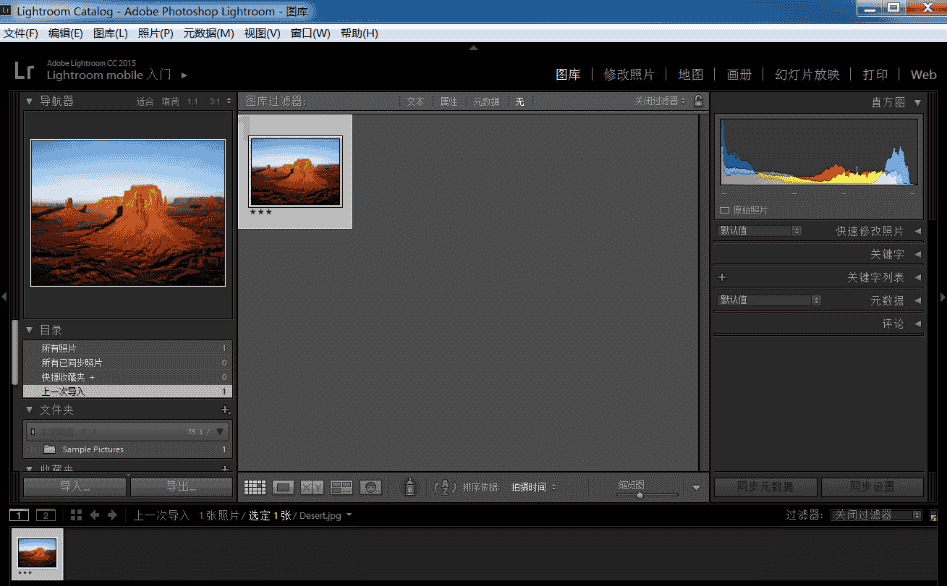Viewport: 947px width, 586px height.
Task: Open the People view
Action: 370,487
